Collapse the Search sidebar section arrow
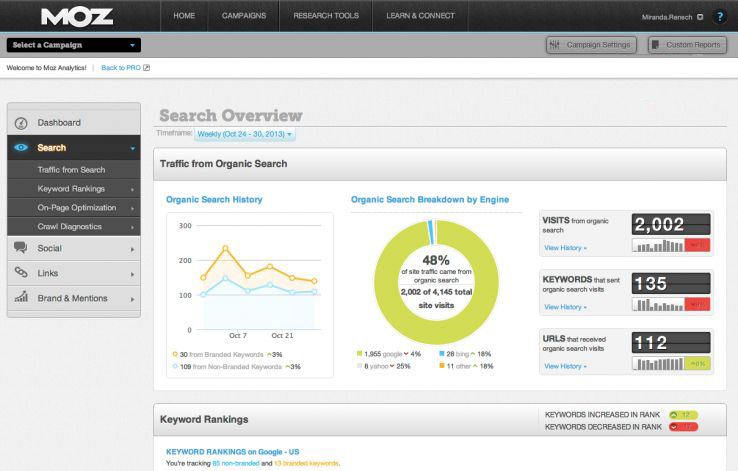This screenshot has width=738, height=471. 133,148
